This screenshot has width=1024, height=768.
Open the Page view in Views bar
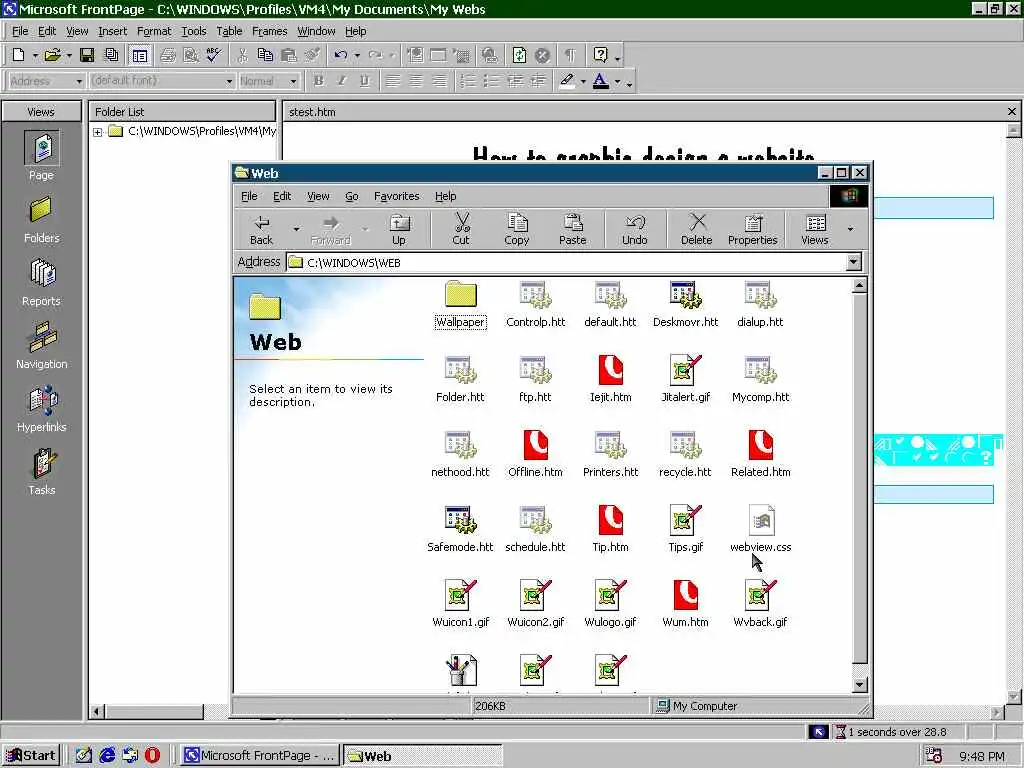[41, 155]
